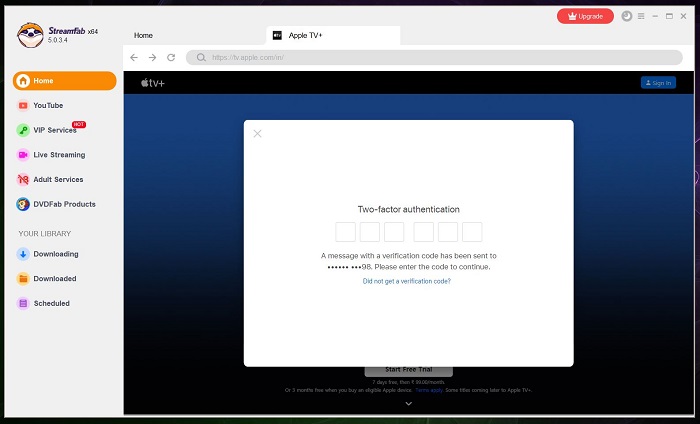Image resolution: width=700 pixels, height=424 pixels.
Task: Click the Home house icon
Action: [x=23, y=81]
